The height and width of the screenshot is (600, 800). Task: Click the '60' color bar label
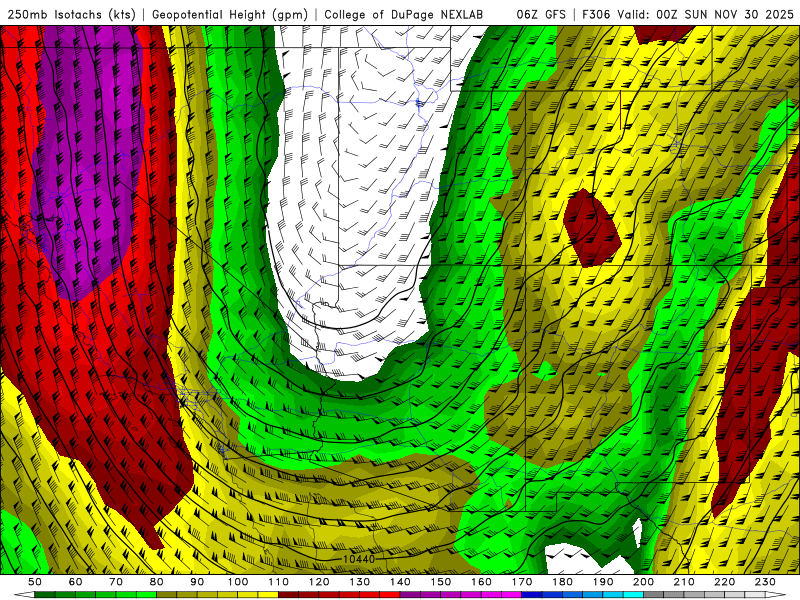[76, 582]
